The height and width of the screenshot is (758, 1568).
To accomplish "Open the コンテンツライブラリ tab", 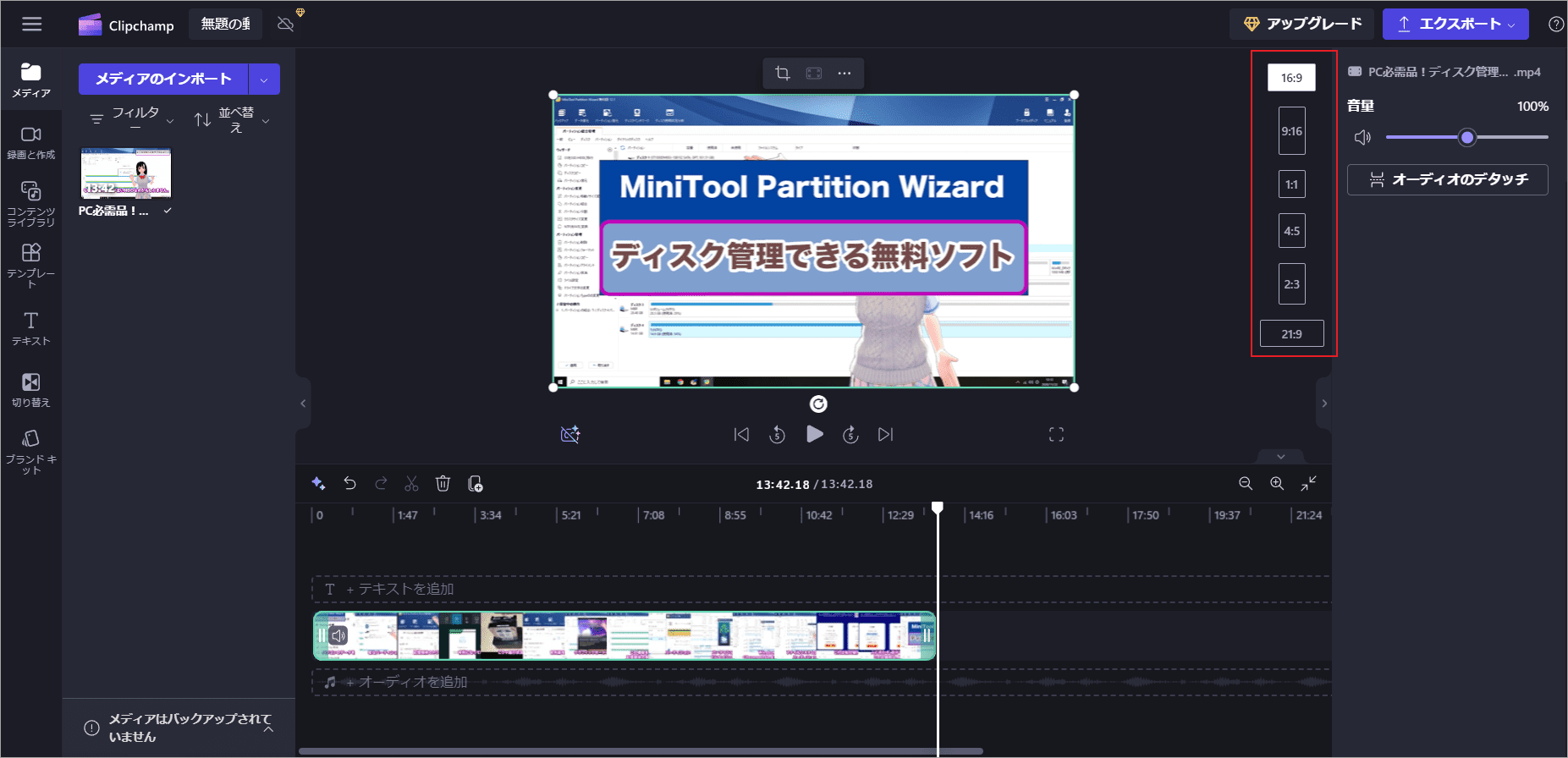I will pos(31,204).
